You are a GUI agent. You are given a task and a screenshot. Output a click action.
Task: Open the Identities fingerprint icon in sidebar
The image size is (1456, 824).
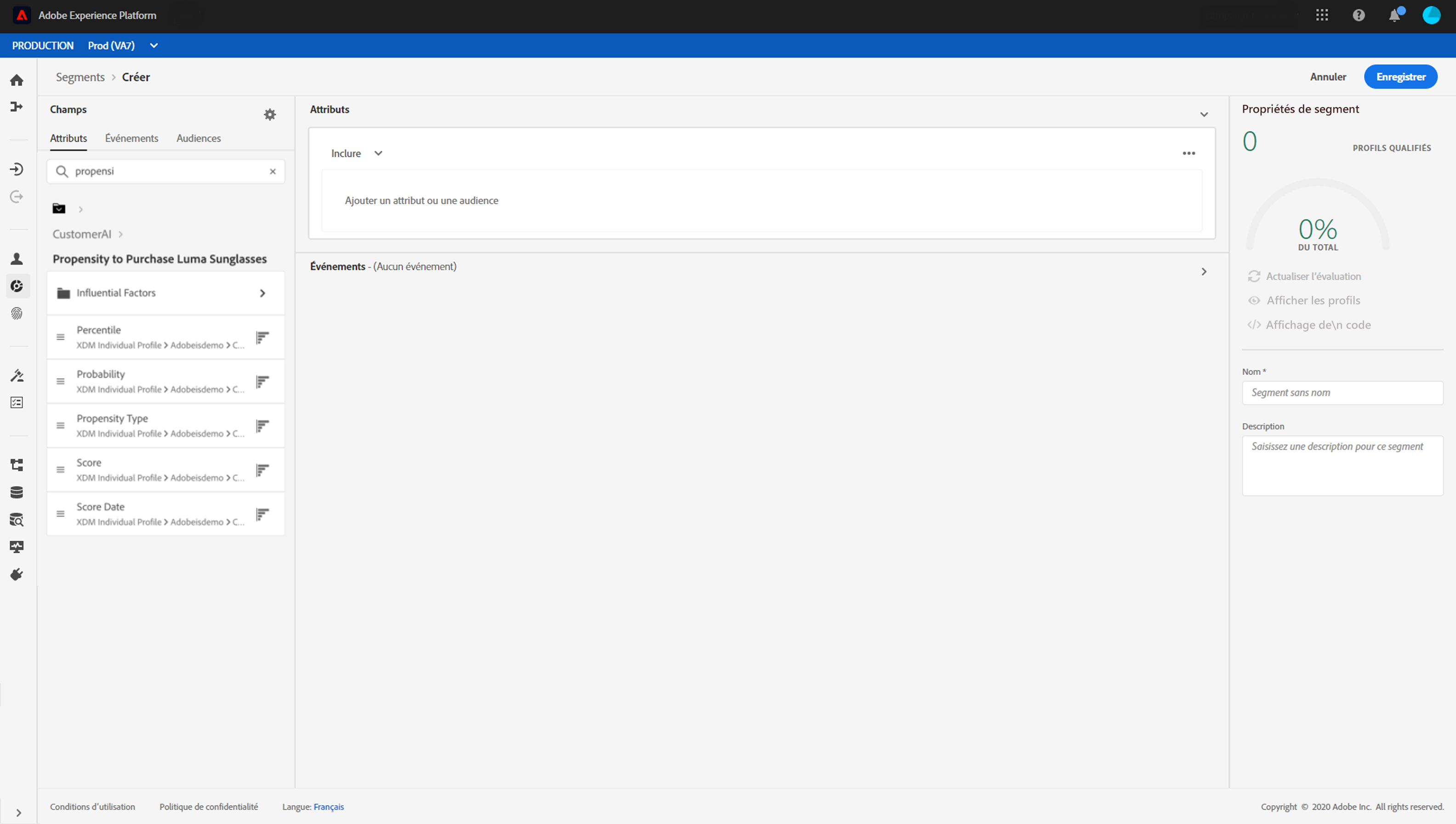[x=17, y=314]
